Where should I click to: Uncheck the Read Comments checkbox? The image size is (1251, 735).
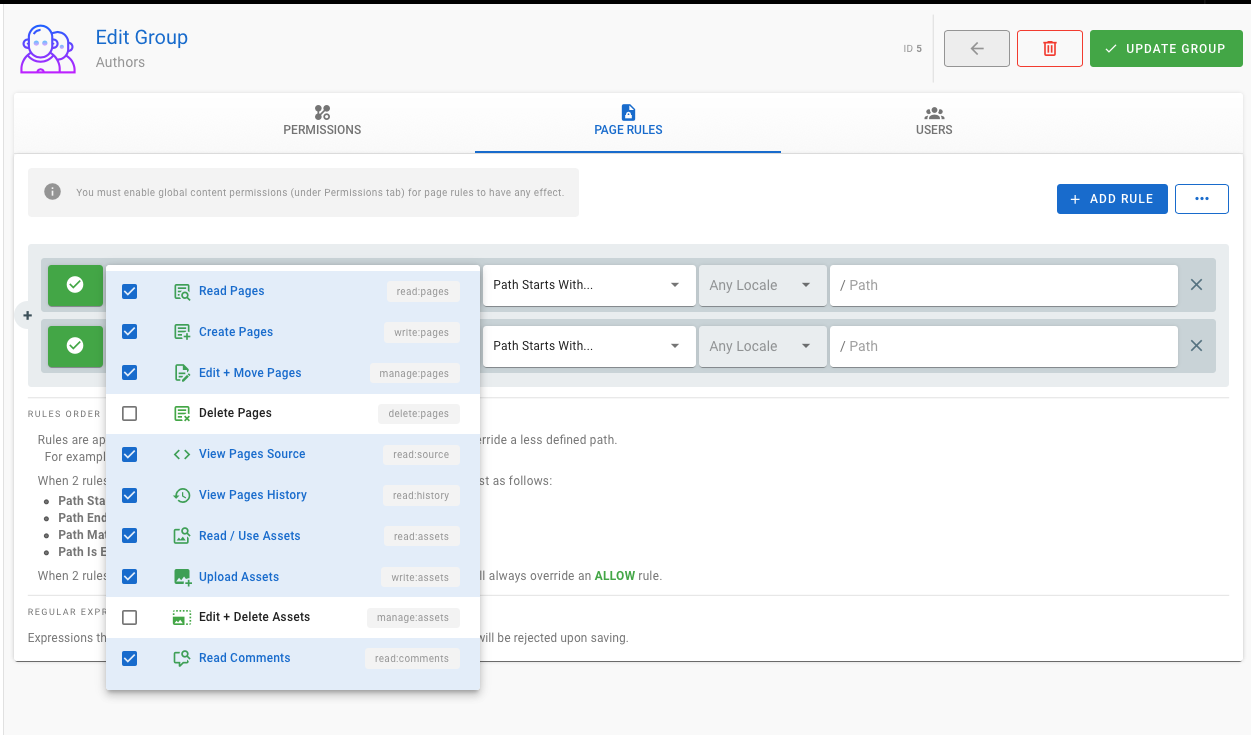click(129, 658)
